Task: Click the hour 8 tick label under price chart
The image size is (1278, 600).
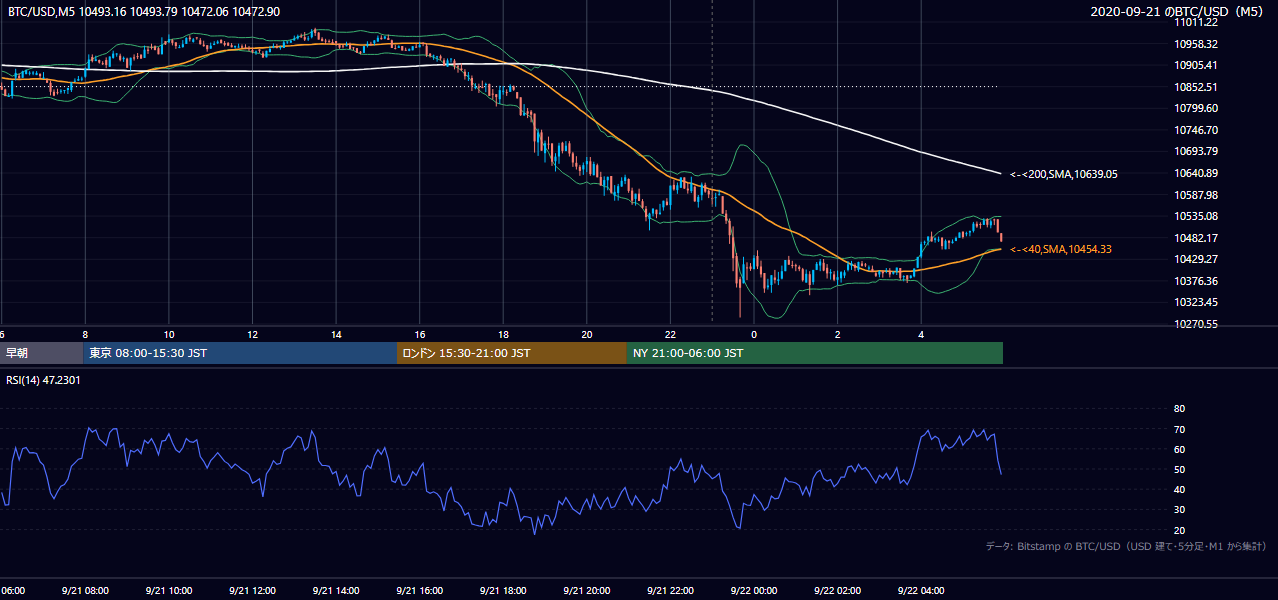Action: [x=85, y=334]
